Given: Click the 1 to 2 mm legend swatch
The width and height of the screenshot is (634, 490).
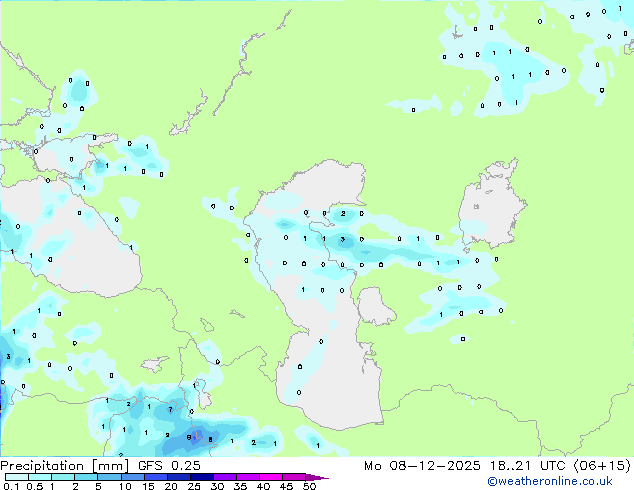Looking at the screenshot, I should (63, 477).
